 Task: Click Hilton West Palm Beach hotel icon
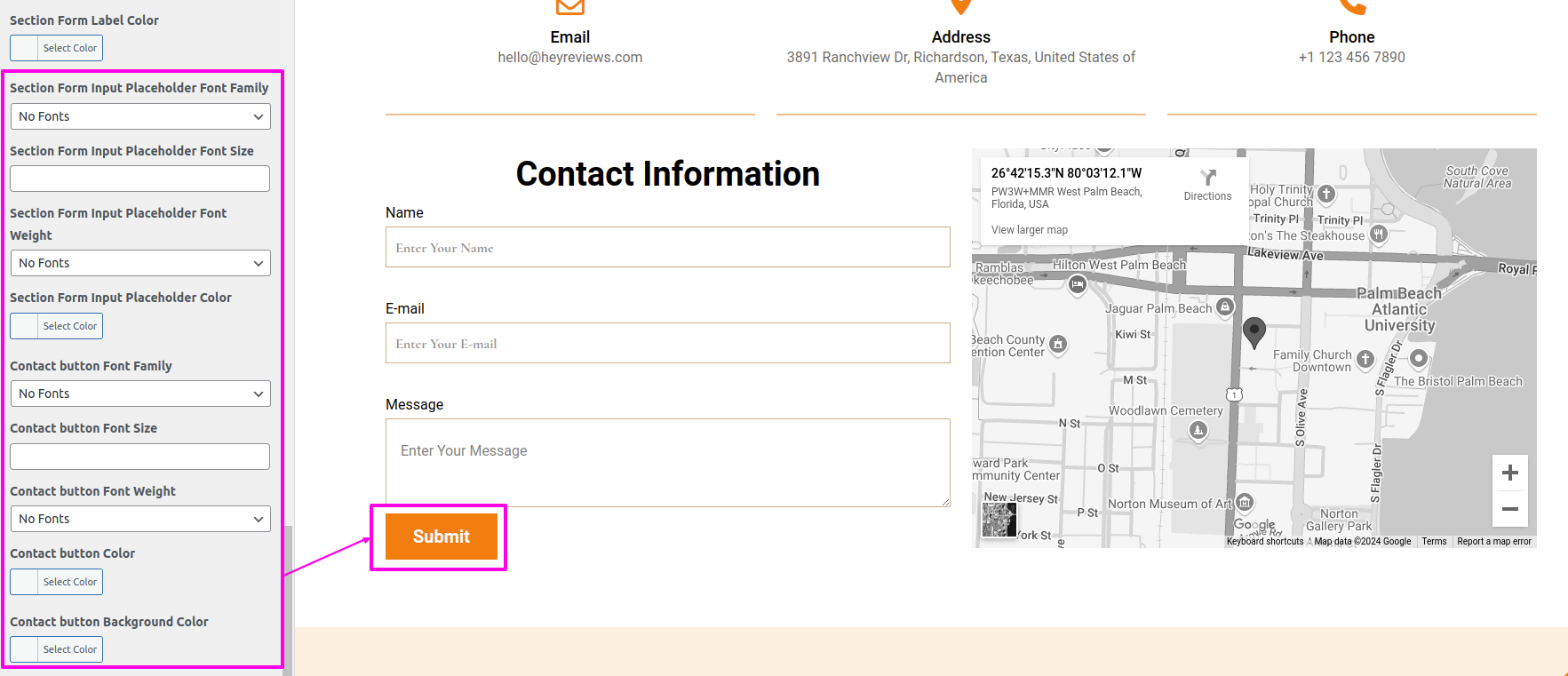(x=1078, y=284)
